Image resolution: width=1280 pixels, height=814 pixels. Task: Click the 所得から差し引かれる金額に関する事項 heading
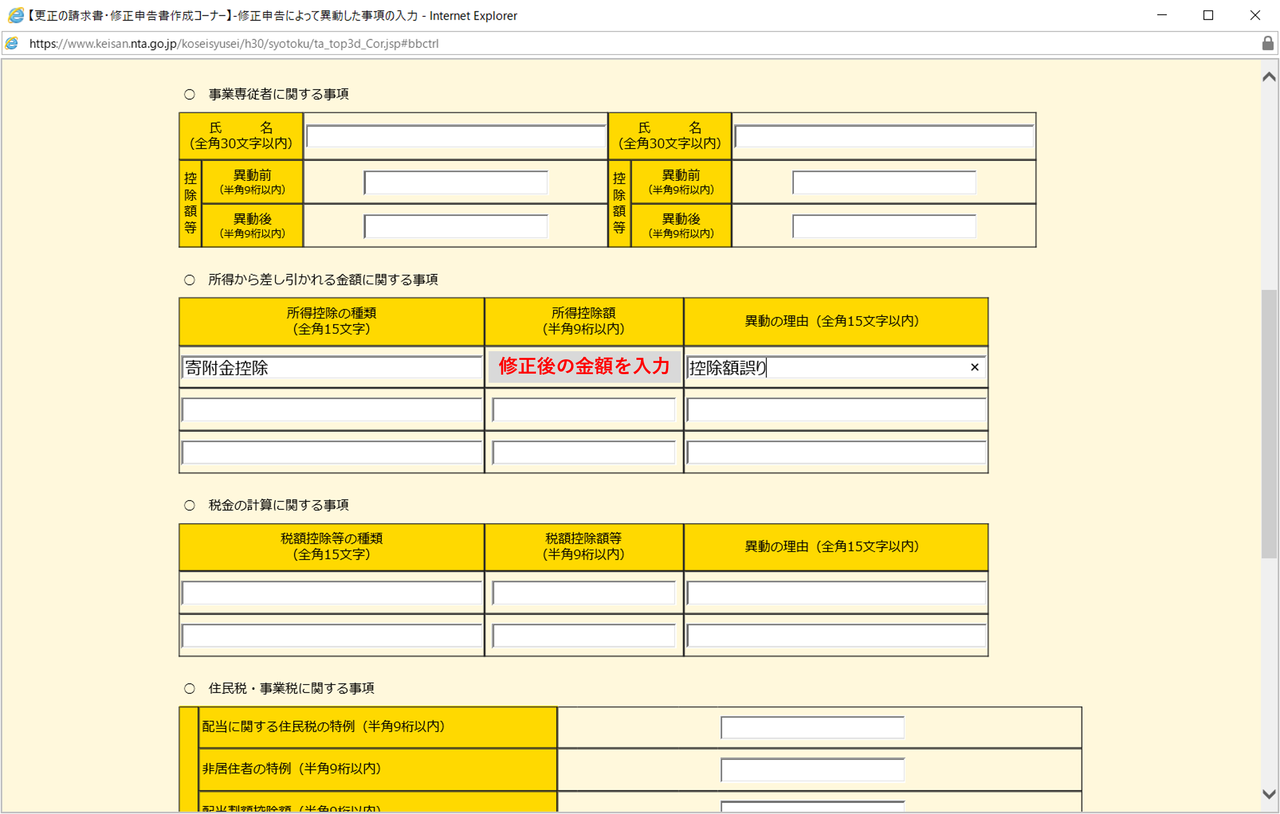(323, 280)
